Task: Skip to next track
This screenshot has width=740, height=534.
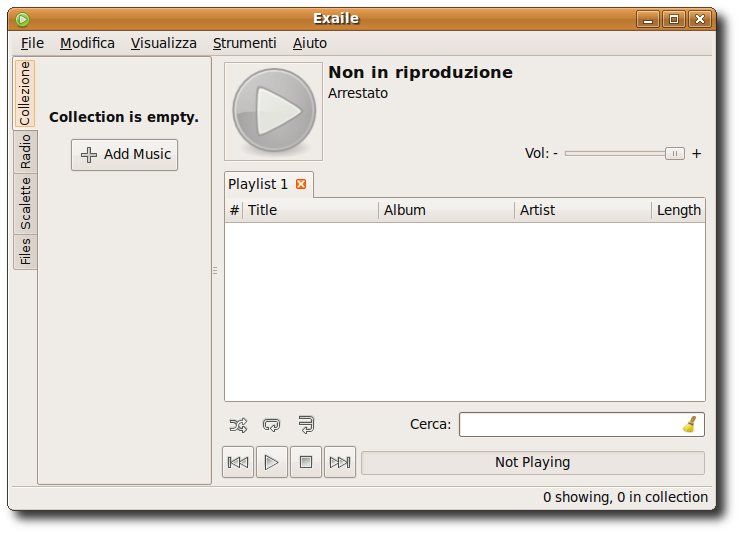Action: [x=340, y=462]
